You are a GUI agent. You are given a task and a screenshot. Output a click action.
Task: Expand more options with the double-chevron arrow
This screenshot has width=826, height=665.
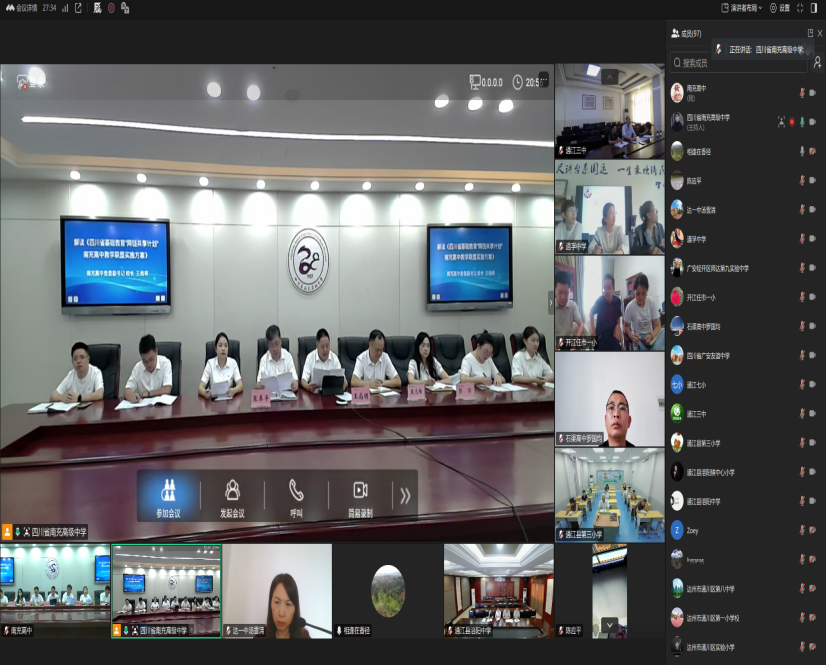pos(405,495)
